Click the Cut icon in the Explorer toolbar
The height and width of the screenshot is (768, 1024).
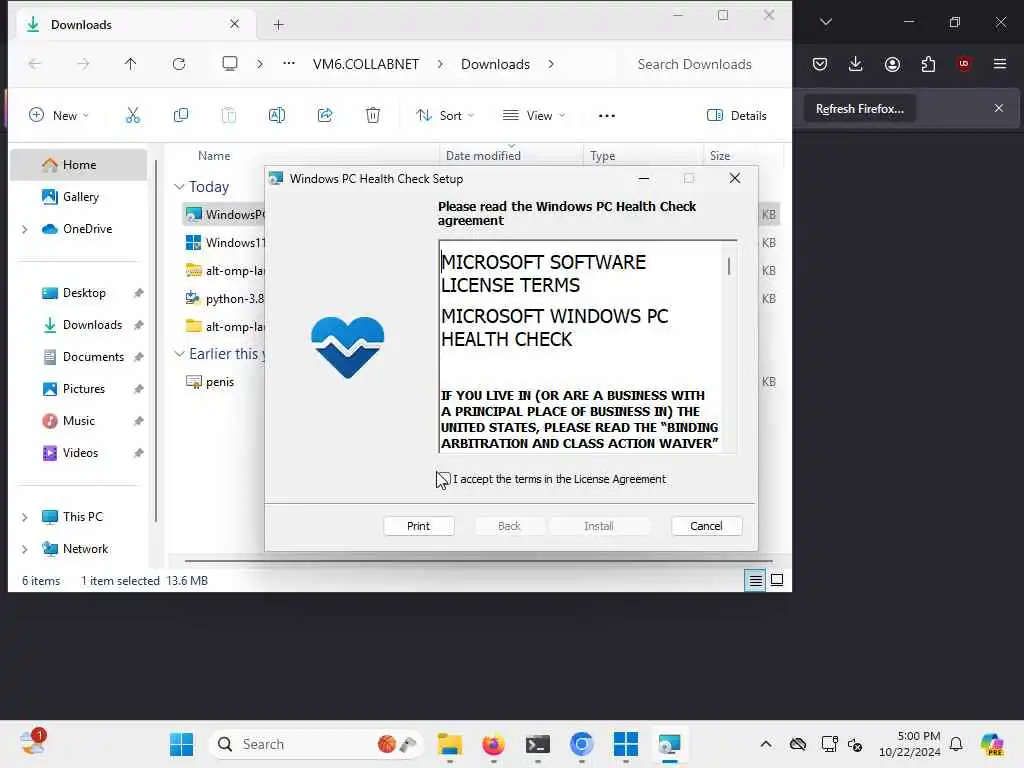coord(133,116)
